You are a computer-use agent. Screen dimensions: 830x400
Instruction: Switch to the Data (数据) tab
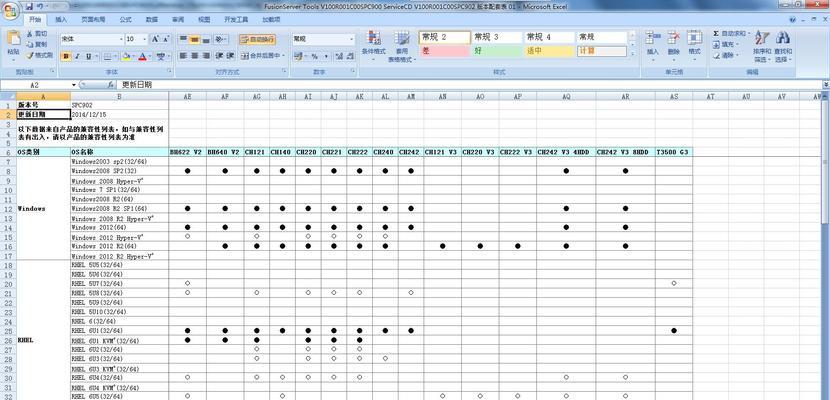click(151, 20)
